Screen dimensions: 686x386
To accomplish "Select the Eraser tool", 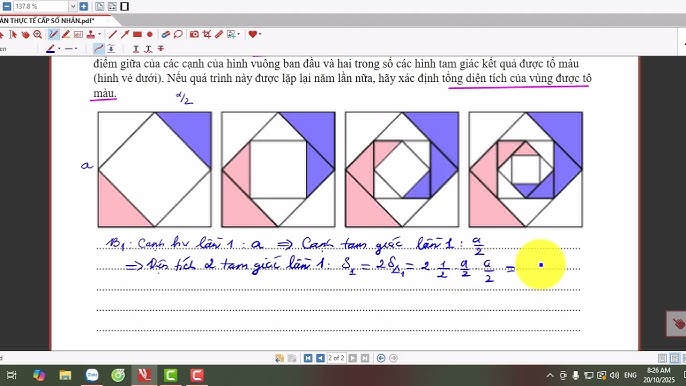I will pos(165,35).
